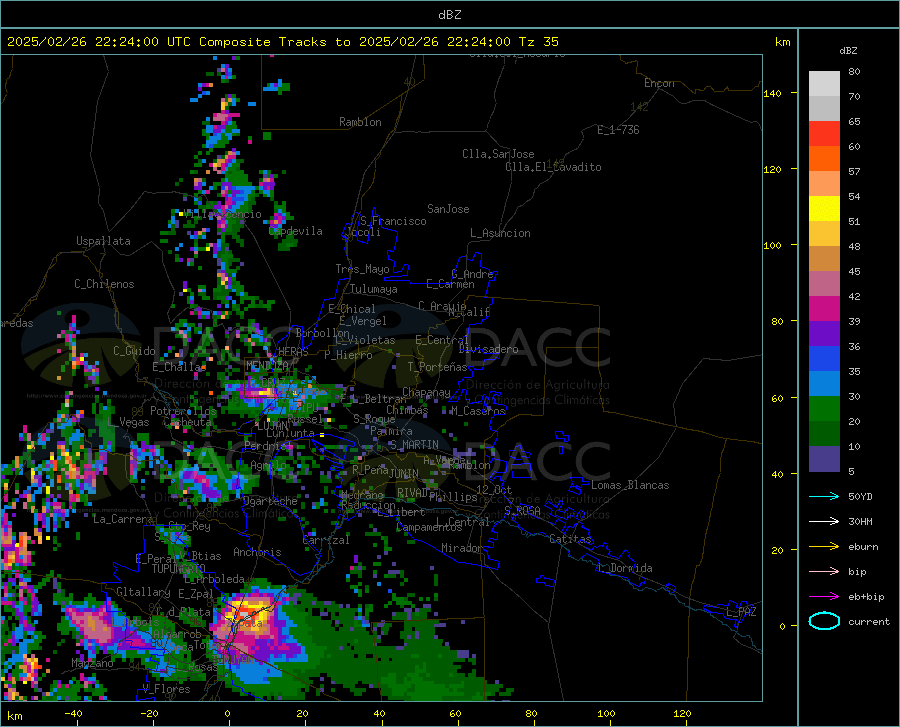
Task: Click the 'V_Flores' map label
Action: [x=166, y=689]
